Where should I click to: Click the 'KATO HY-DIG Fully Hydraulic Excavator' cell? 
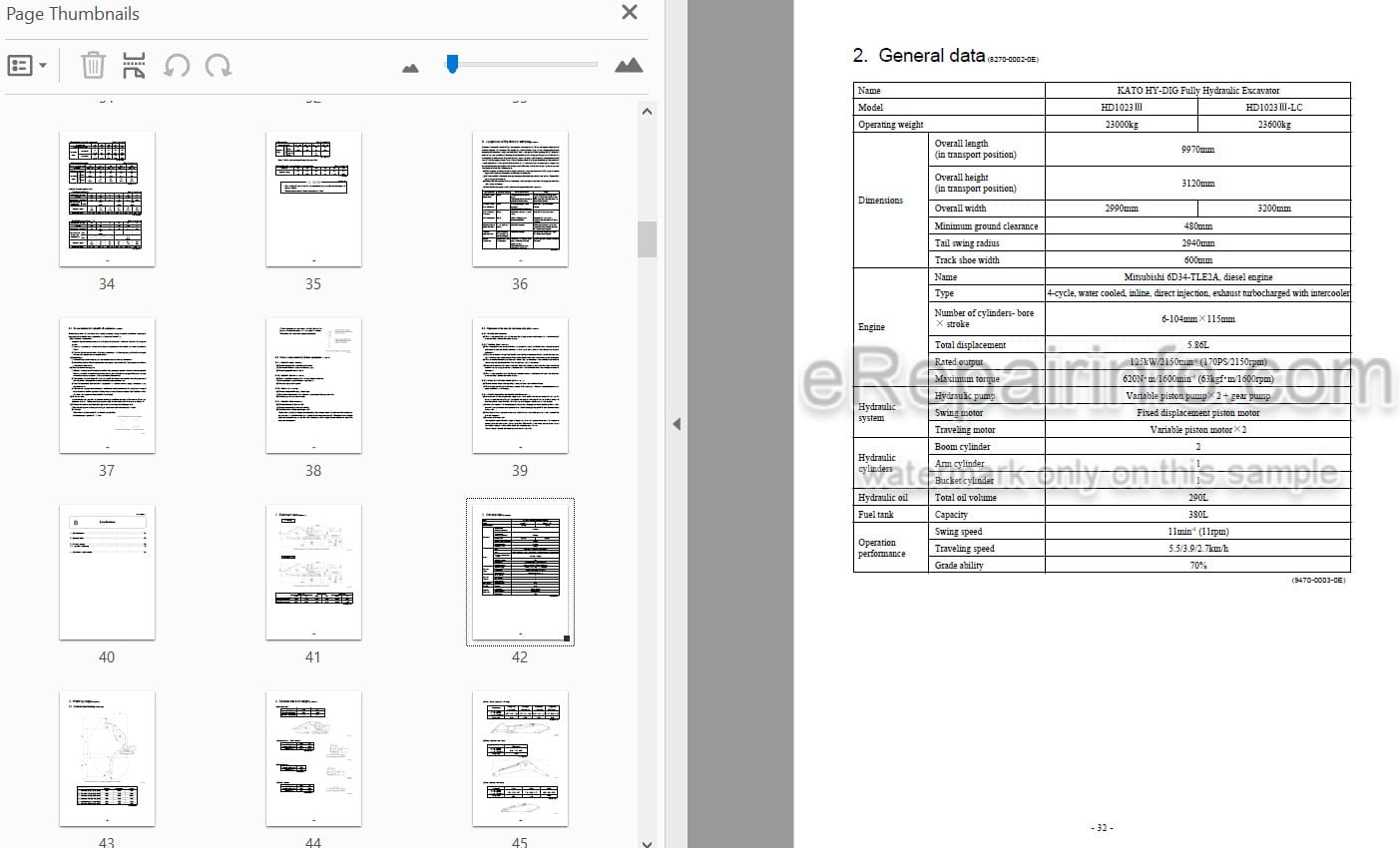[1197, 90]
